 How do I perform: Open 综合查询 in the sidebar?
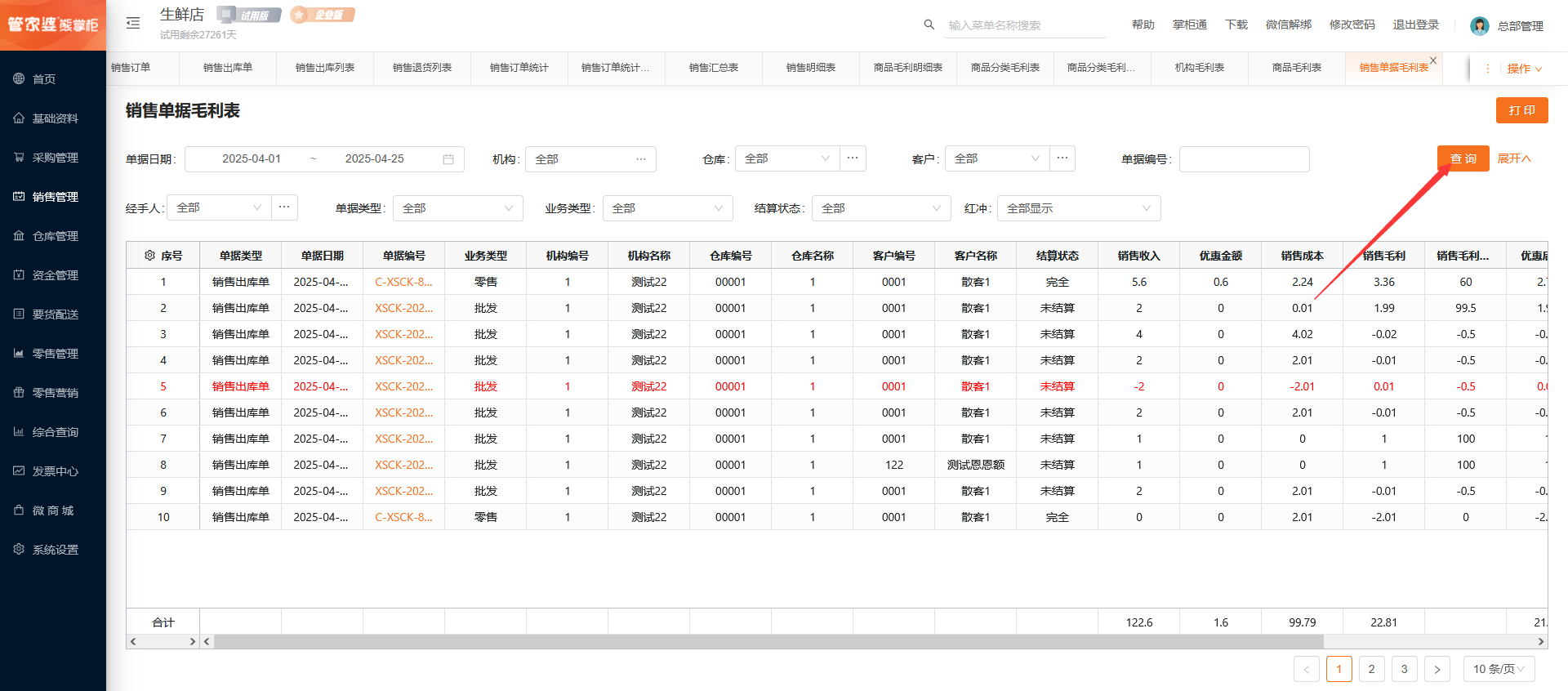point(53,432)
